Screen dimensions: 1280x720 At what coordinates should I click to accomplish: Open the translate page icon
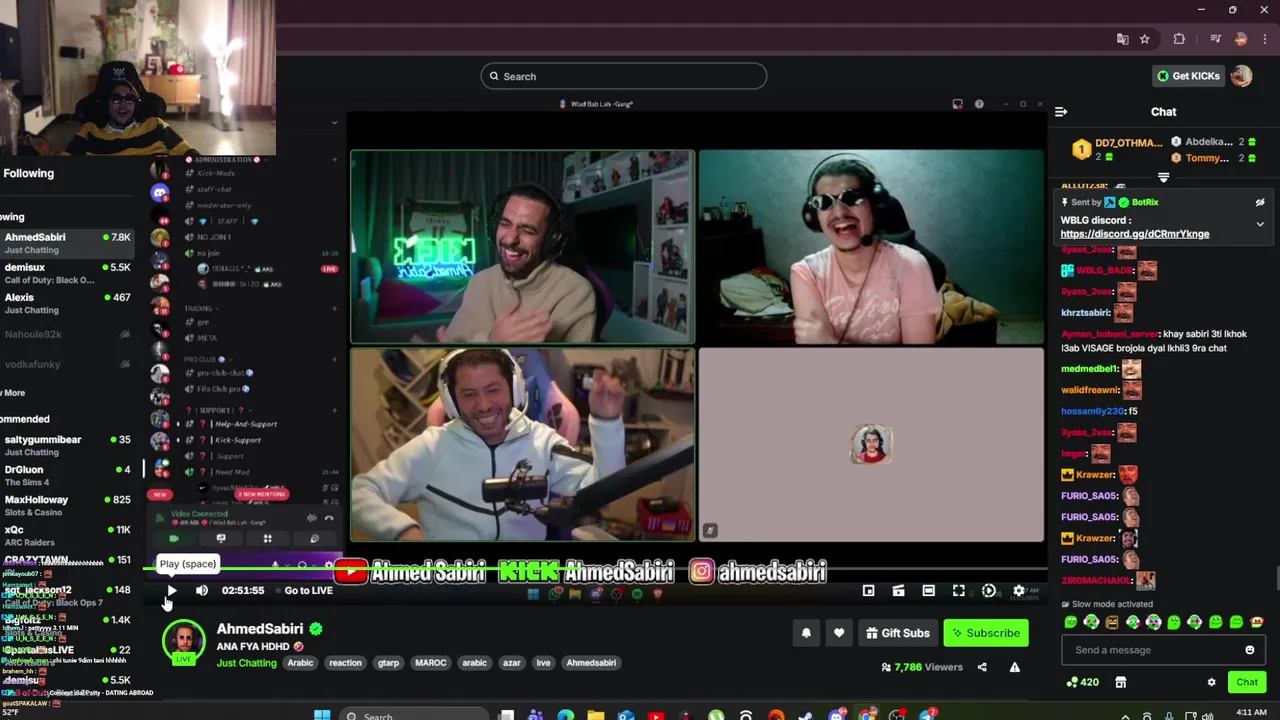pos(1122,39)
